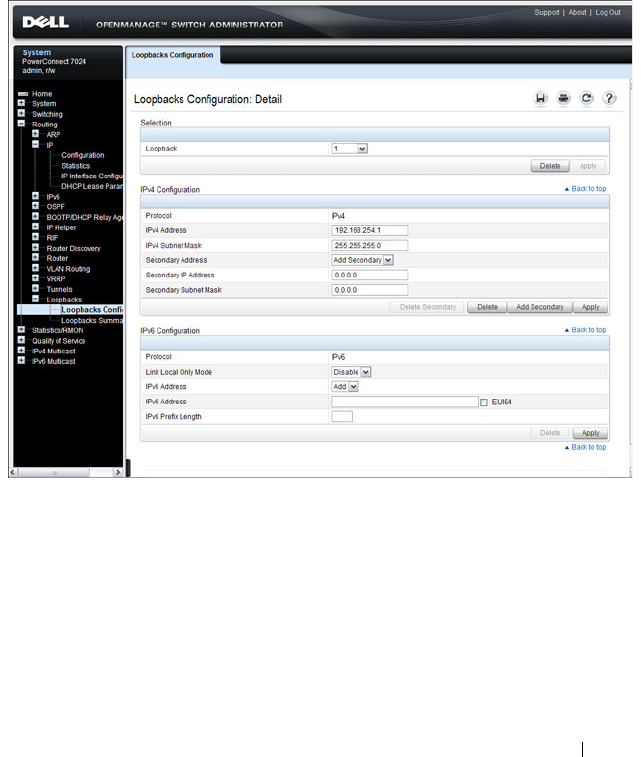Image resolution: width=641 pixels, height=757 pixels.
Task: Expand the OSPF tree node
Action: [35, 206]
